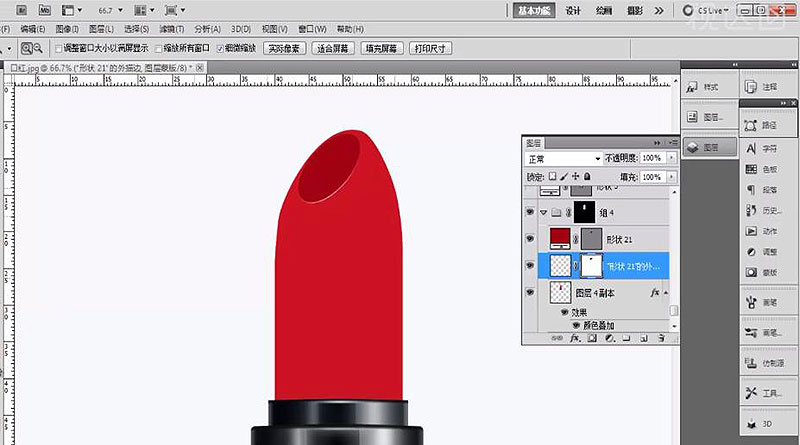The height and width of the screenshot is (445, 800).
Task: Open the 仿制源 (Clone Source) panel icon
Action: click(x=751, y=363)
